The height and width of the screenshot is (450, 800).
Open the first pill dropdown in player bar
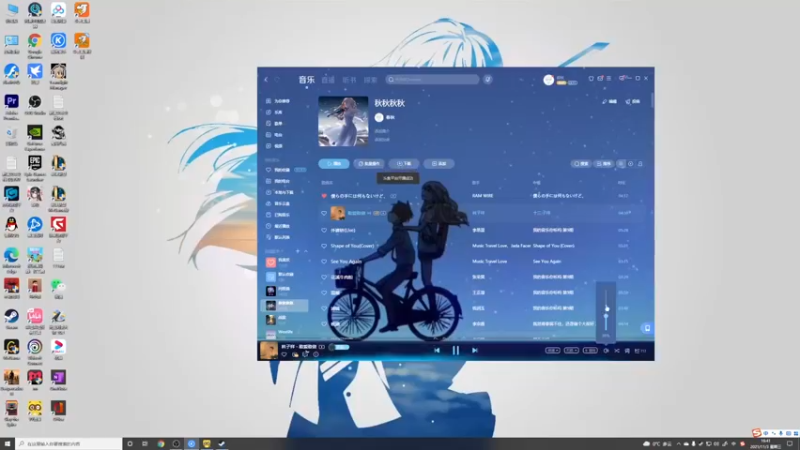[553, 351]
